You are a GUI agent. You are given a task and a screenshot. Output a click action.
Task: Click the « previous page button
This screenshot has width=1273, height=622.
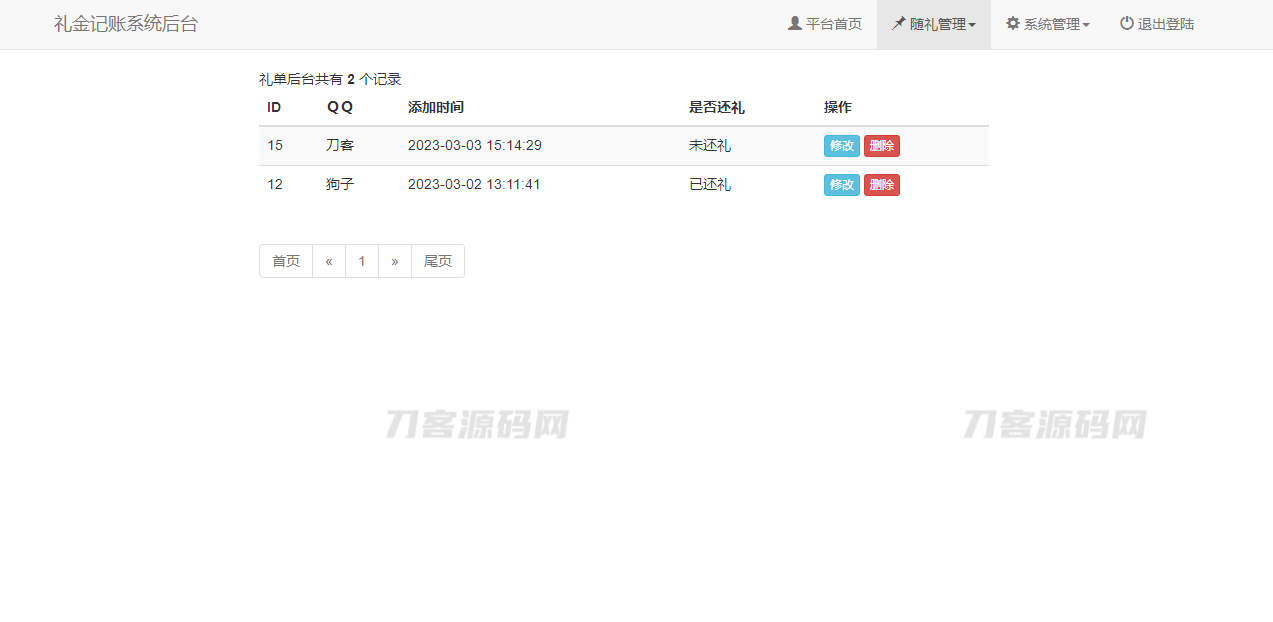(329, 261)
